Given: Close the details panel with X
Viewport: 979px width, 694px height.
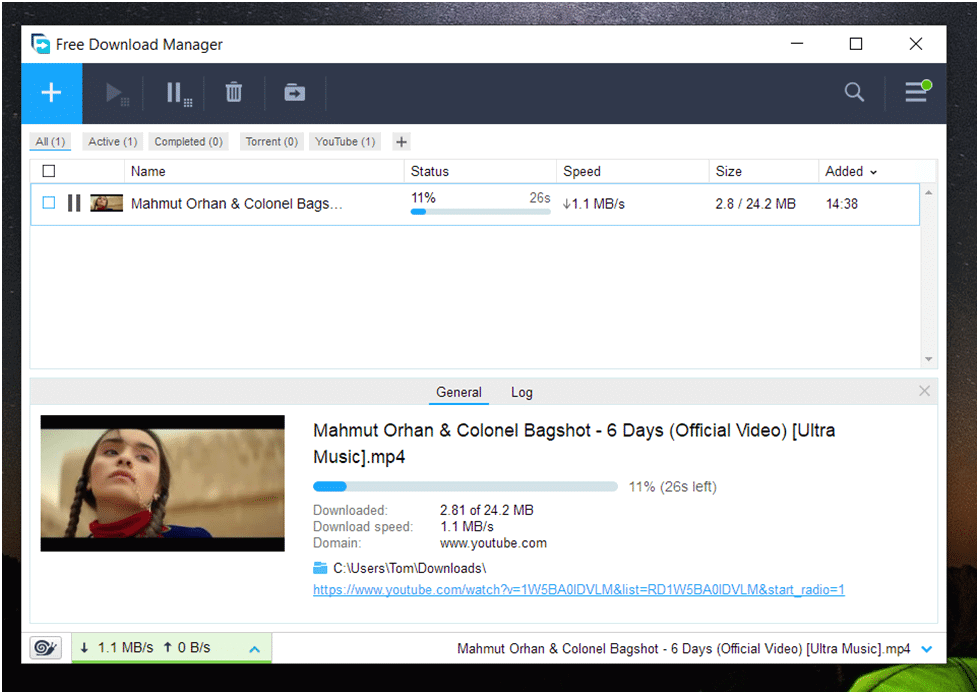Looking at the screenshot, I should (924, 391).
